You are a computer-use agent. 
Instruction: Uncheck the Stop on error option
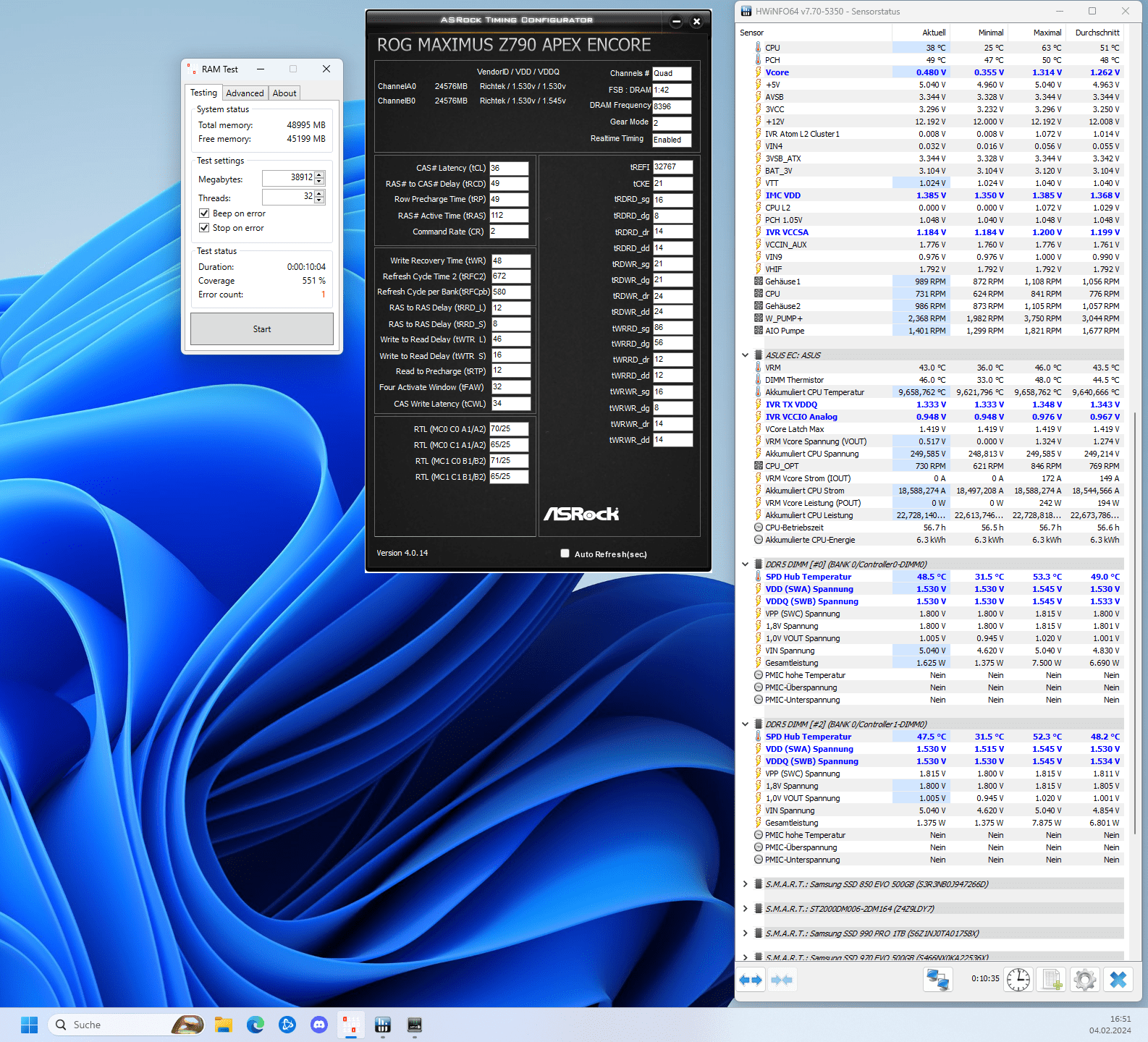click(x=204, y=228)
